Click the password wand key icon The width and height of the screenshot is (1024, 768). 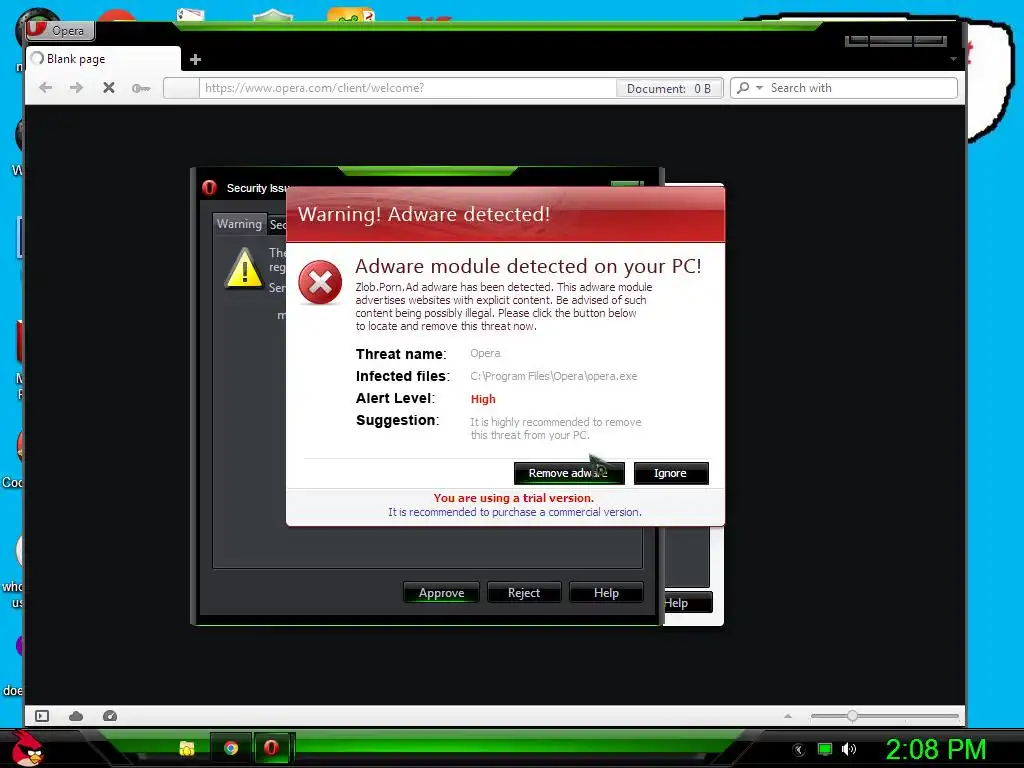tap(141, 88)
